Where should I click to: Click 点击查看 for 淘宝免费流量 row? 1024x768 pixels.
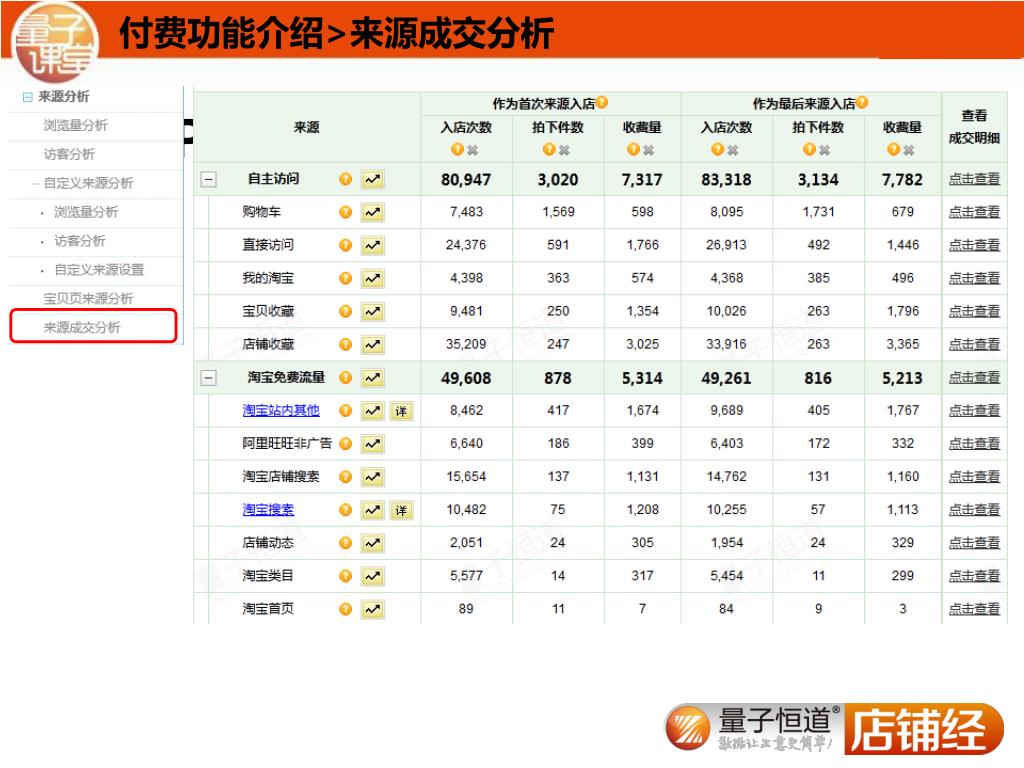coord(974,377)
